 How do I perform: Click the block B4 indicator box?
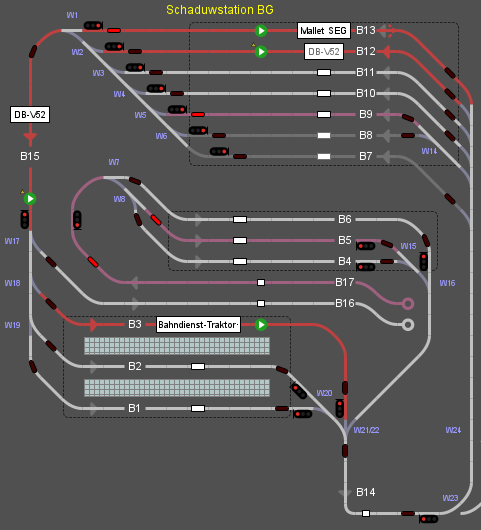240,262
